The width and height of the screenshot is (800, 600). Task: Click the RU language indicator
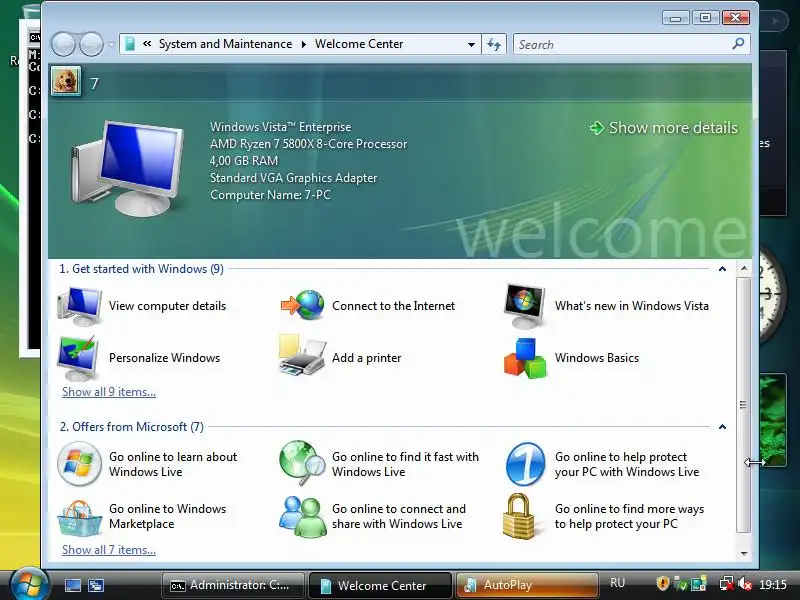pos(617,583)
